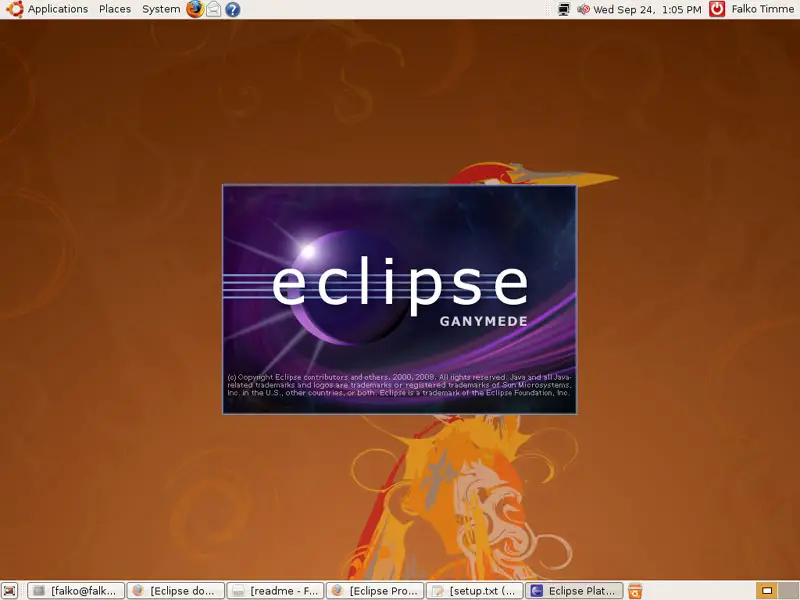Open the Applications menu
Screen dimensions: 800x600
[58, 9]
